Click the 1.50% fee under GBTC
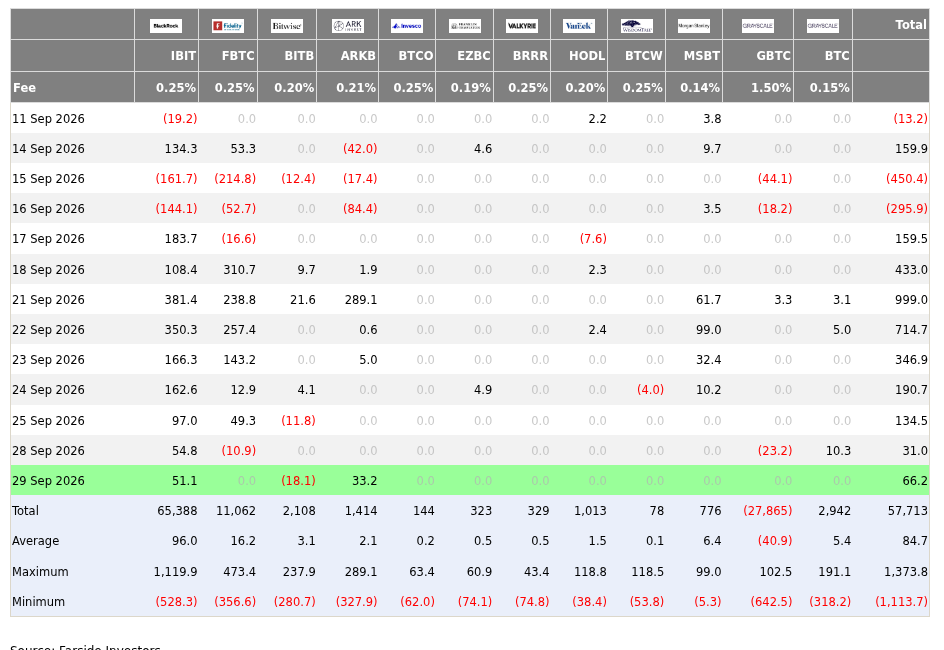Image resolution: width=944 pixels, height=650 pixels. click(x=771, y=88)
